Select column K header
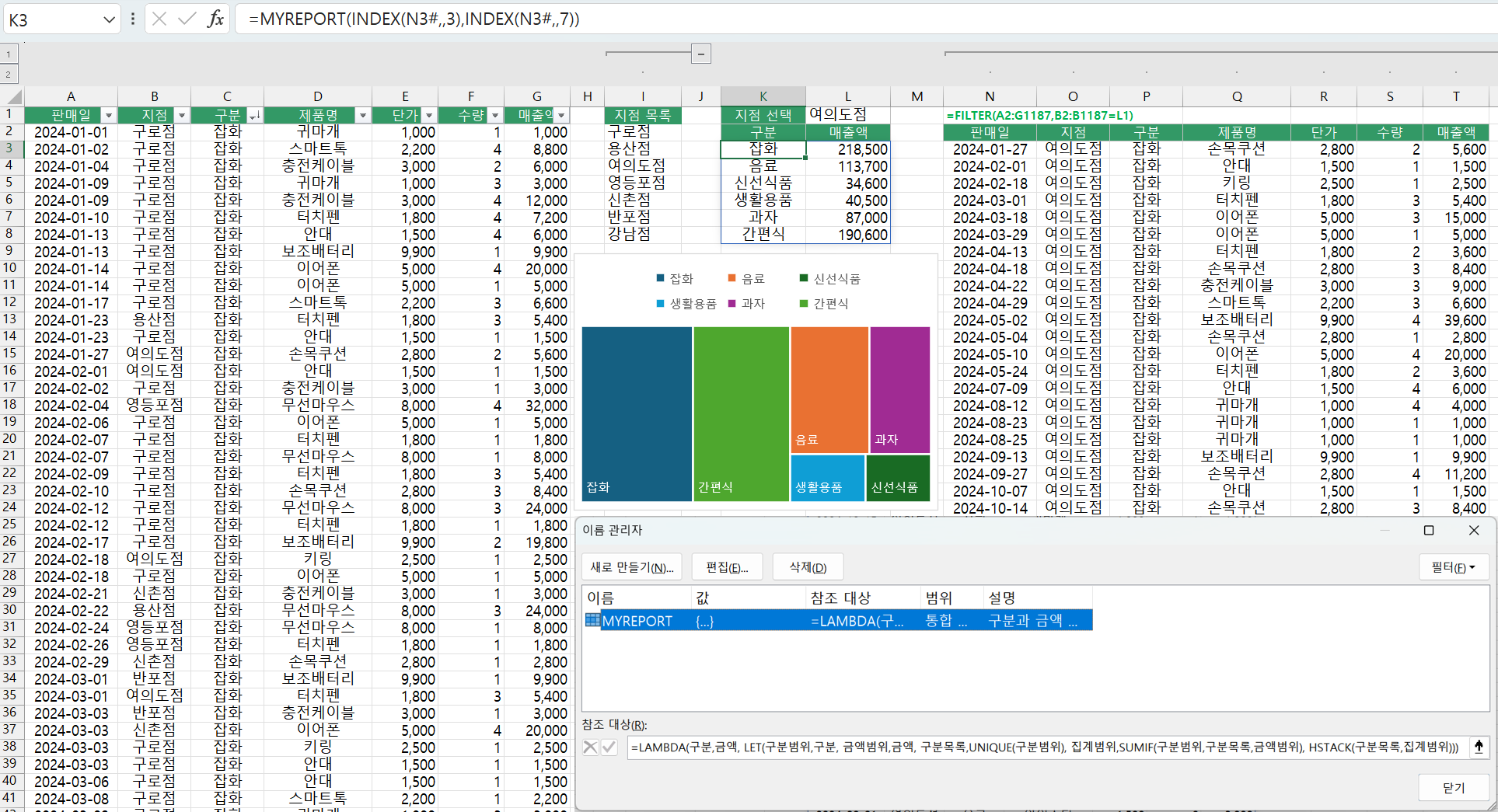Image resolution: width=1498 pixels, height=812 pixels. point(763,96)
